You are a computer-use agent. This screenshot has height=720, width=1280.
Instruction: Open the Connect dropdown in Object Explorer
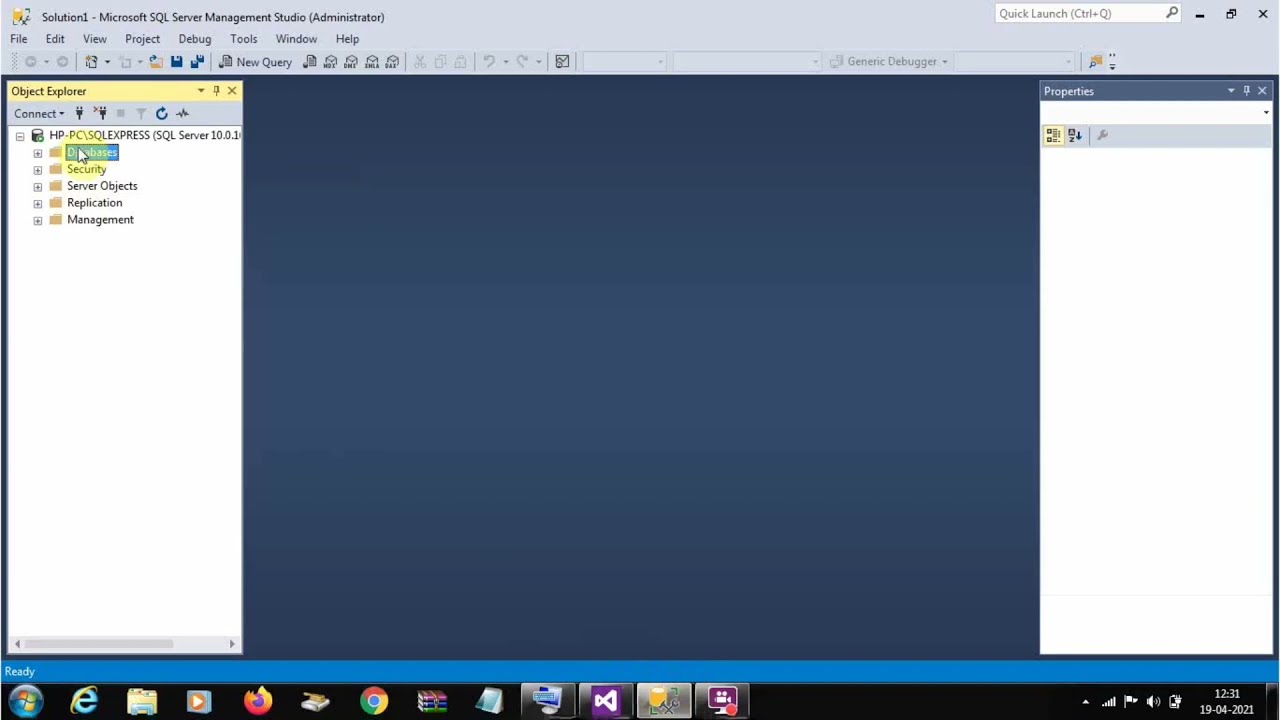39,113
